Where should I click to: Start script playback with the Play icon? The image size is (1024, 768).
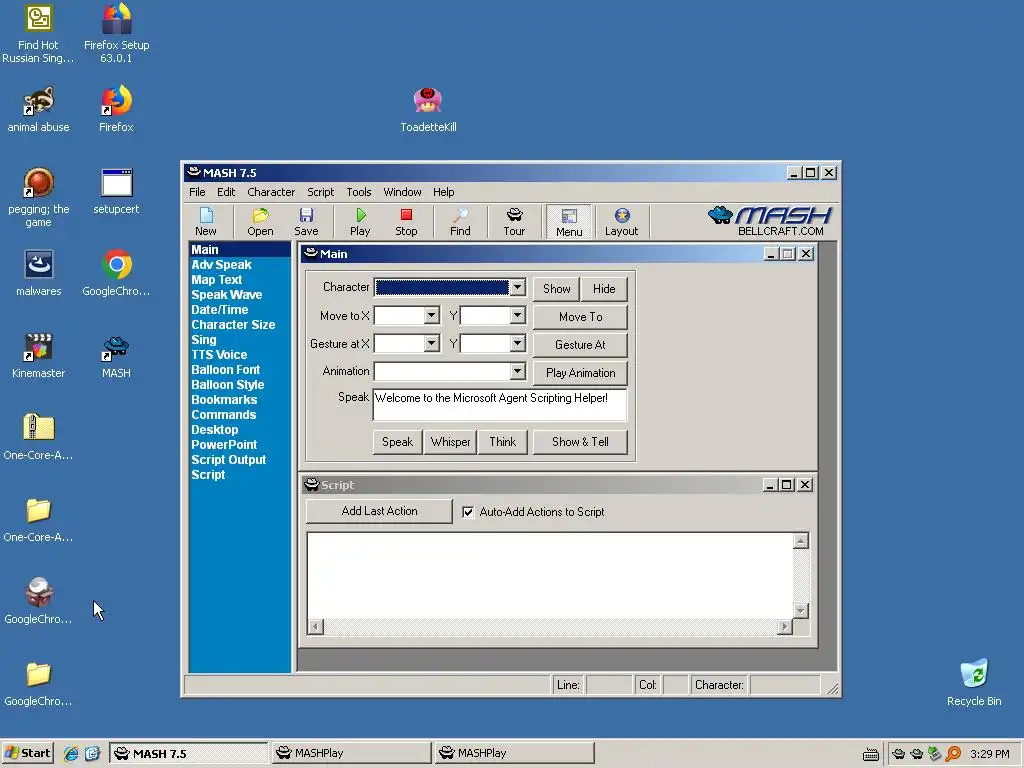click(360, 221)
